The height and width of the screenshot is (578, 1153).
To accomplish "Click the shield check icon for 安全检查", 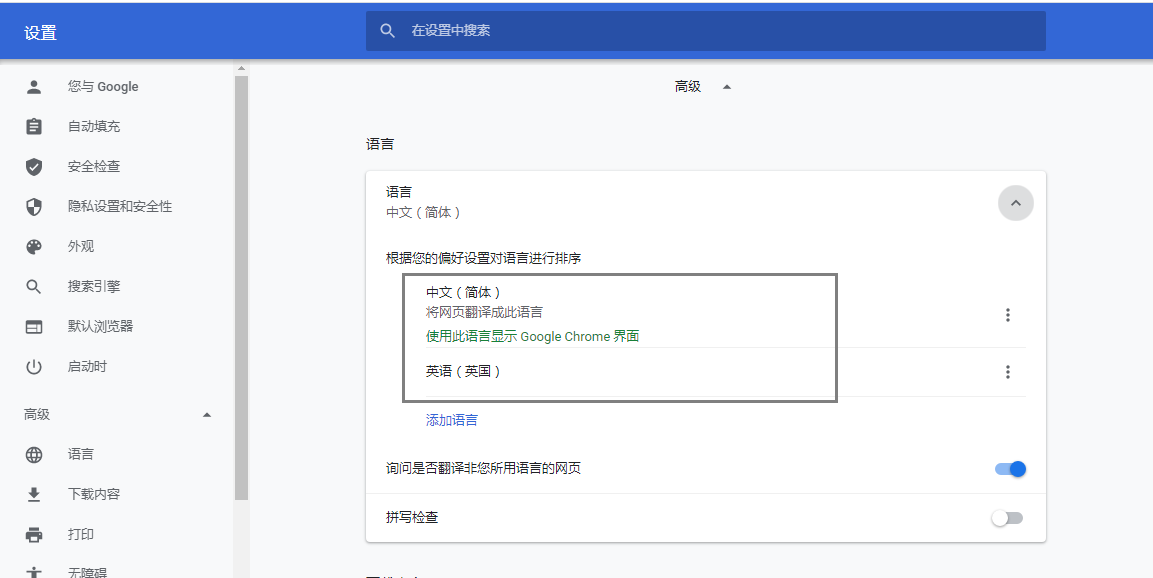I will tap(34, 167).
